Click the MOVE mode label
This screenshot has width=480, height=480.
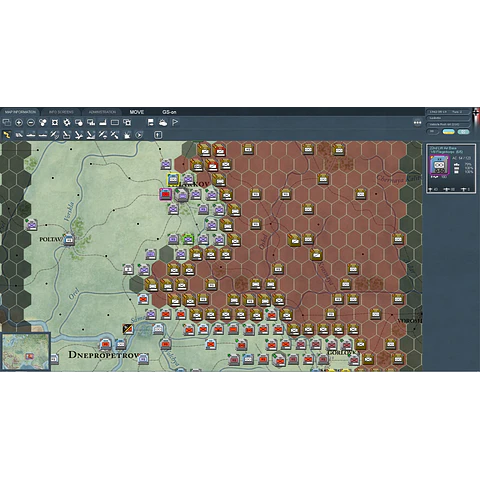[137, 112]
